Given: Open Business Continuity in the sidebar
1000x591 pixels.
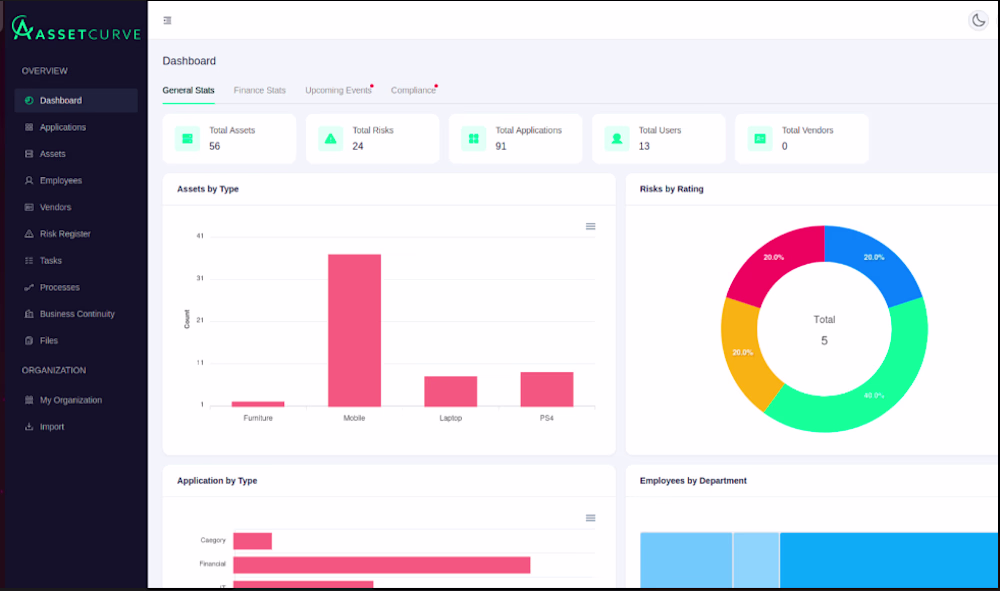Looking at the screenshot, I should [76, 314].
